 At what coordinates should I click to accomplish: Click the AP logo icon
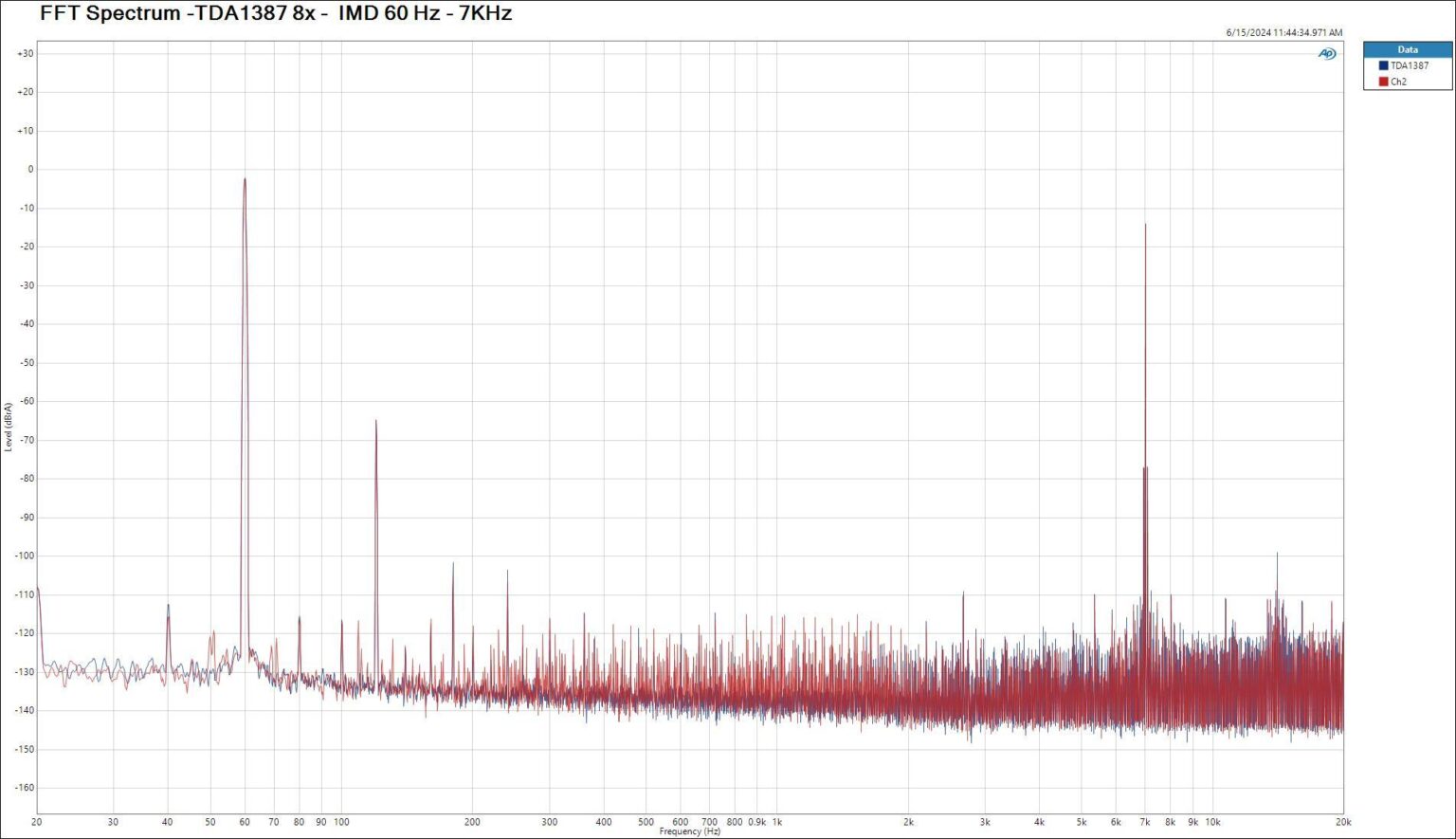tap(1327, 54)
